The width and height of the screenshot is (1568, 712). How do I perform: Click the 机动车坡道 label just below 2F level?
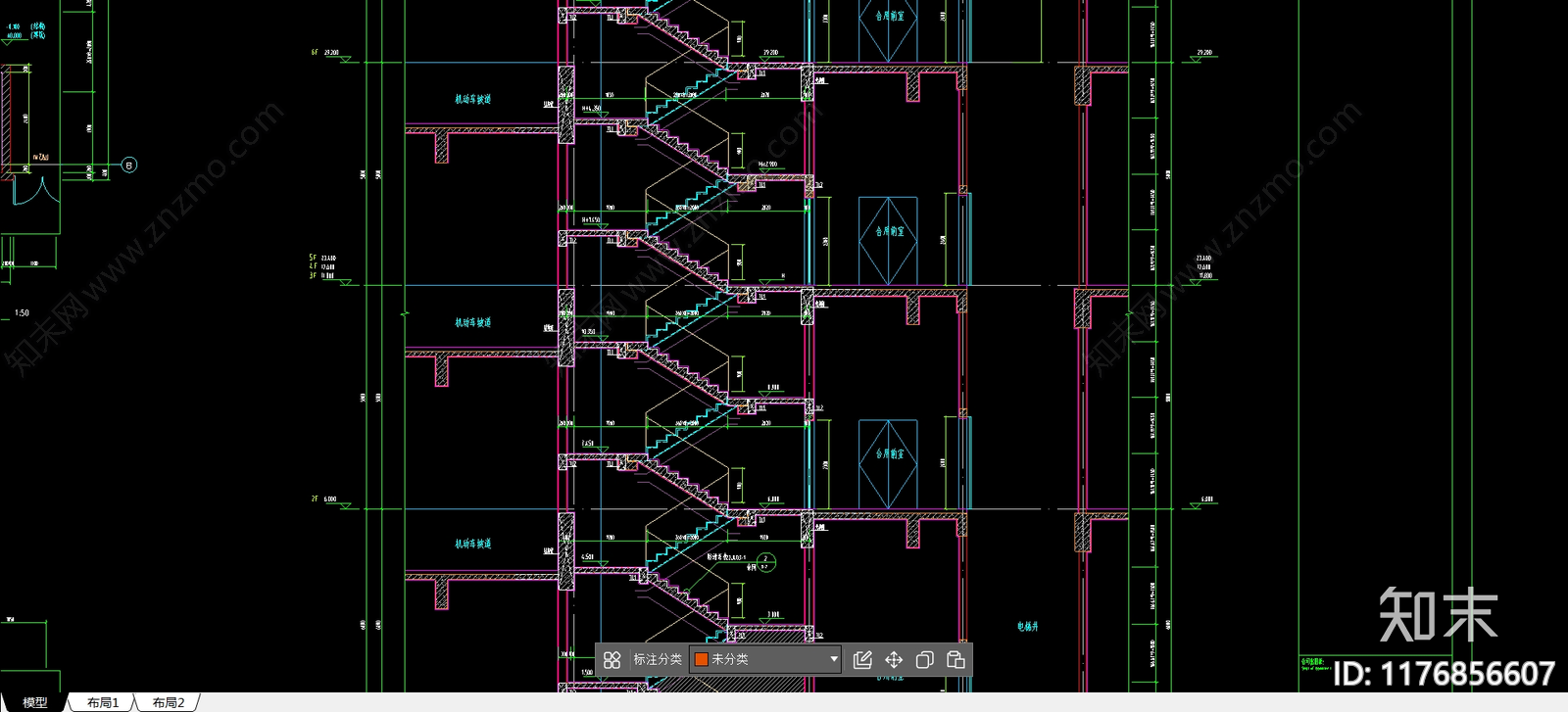tap(472, 545)
